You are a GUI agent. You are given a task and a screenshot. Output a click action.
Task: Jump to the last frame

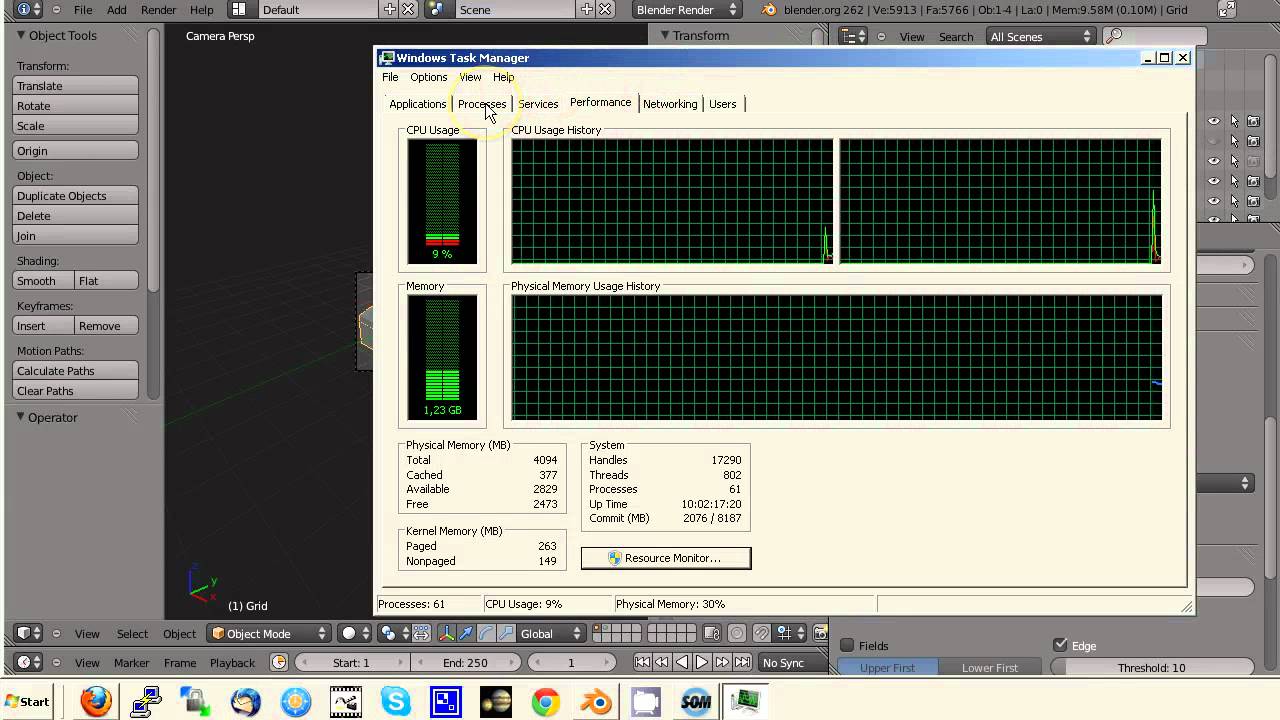[742, 662]
